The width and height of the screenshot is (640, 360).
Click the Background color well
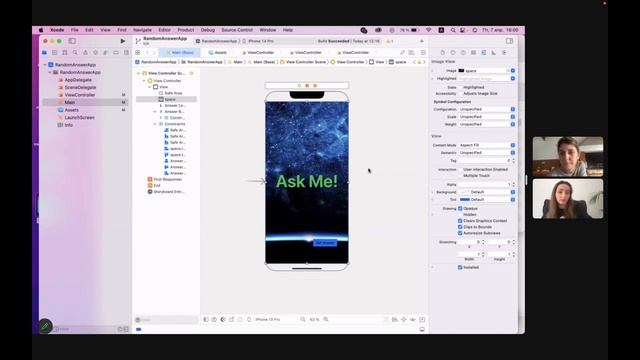click(464, 192)
